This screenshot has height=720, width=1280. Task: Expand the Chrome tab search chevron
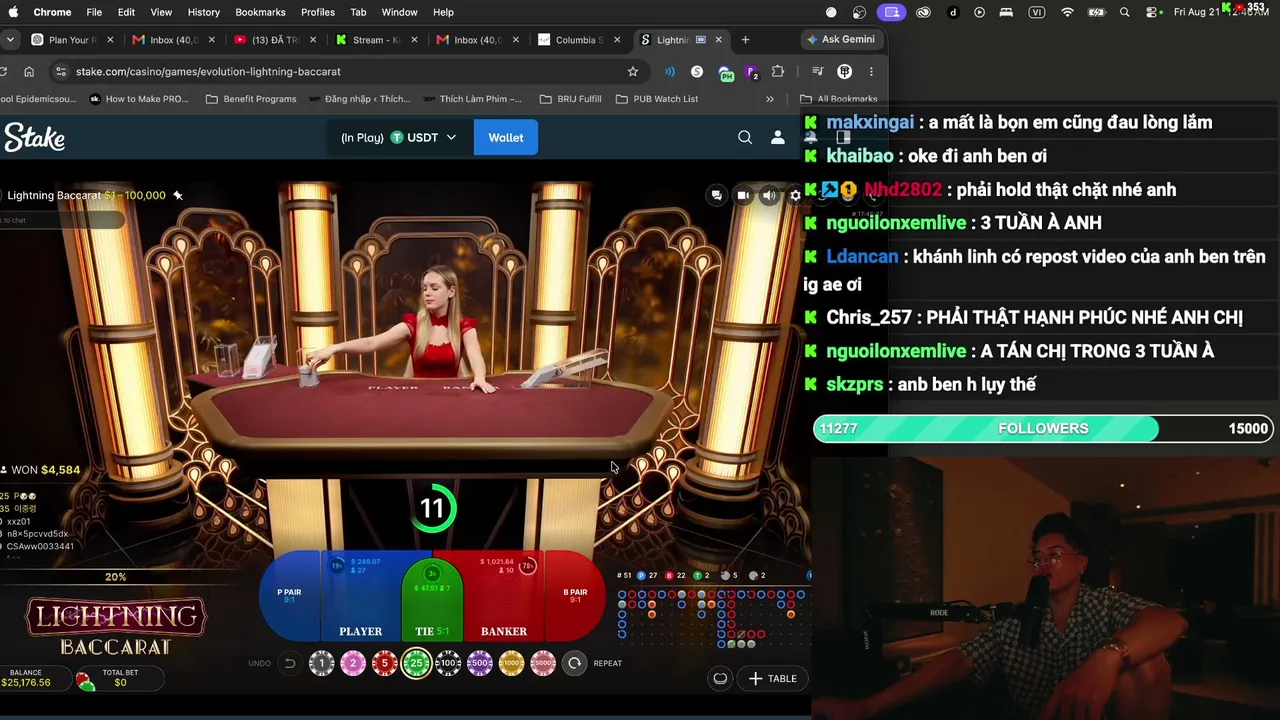10,40
